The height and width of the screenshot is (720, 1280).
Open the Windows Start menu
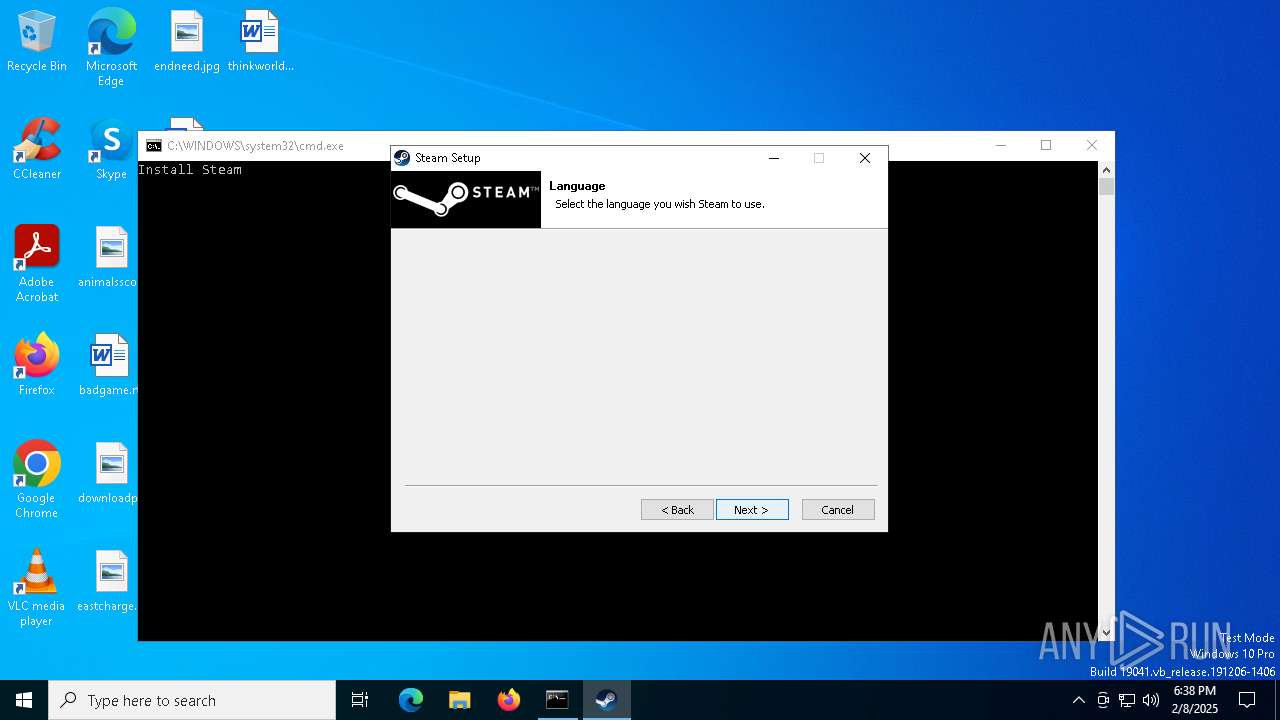pyautogui.click(x=24, y=700)
